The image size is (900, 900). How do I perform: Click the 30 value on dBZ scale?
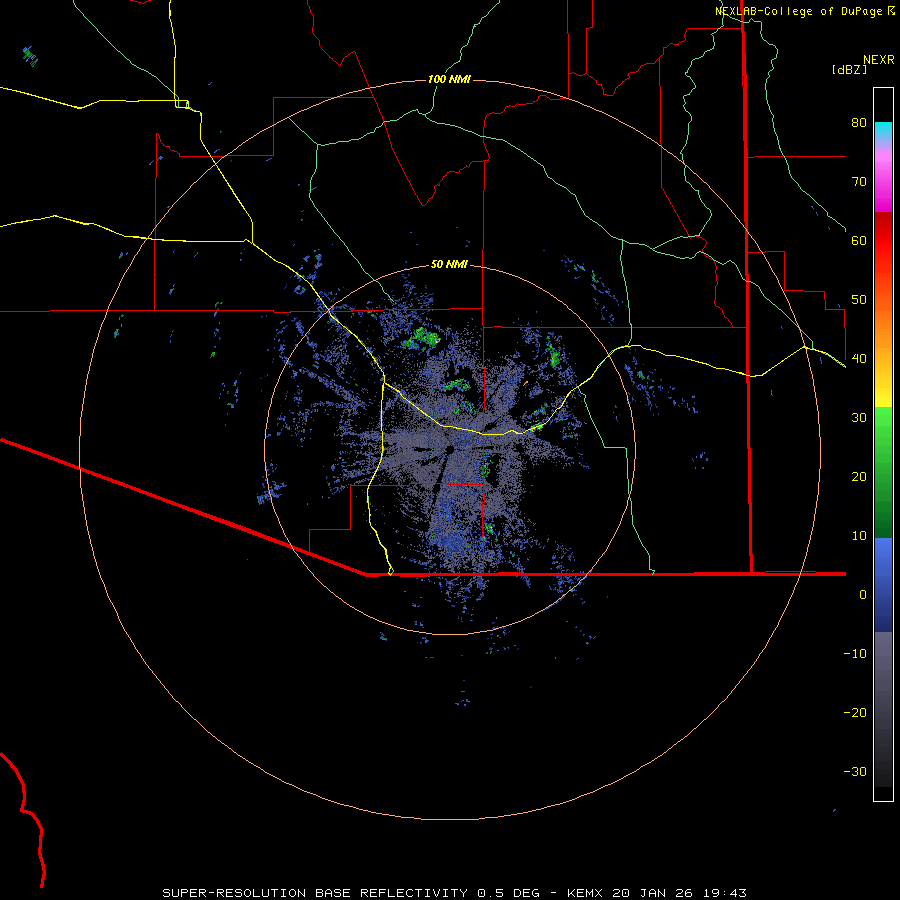[x=859, y=418]
